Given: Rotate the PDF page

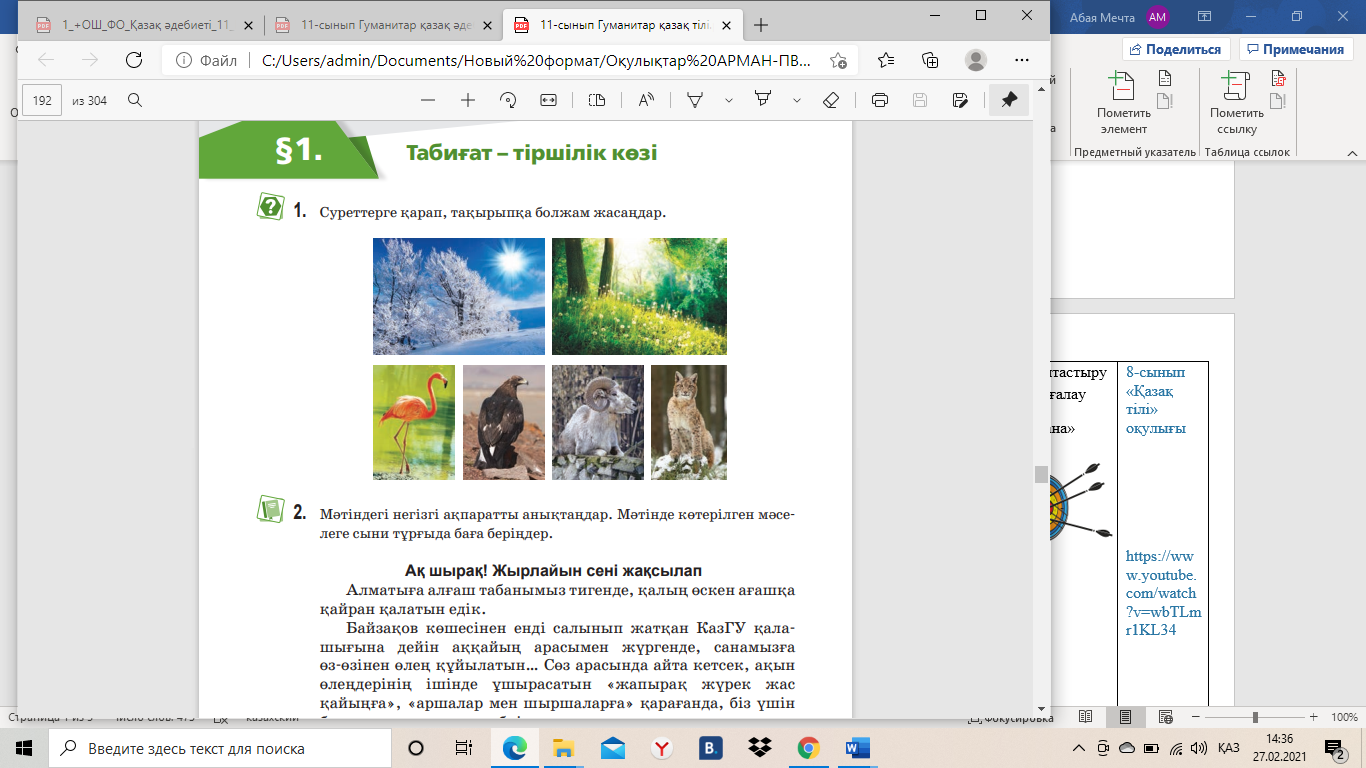Looking at the screenshot, I should [x=507, y=100].
